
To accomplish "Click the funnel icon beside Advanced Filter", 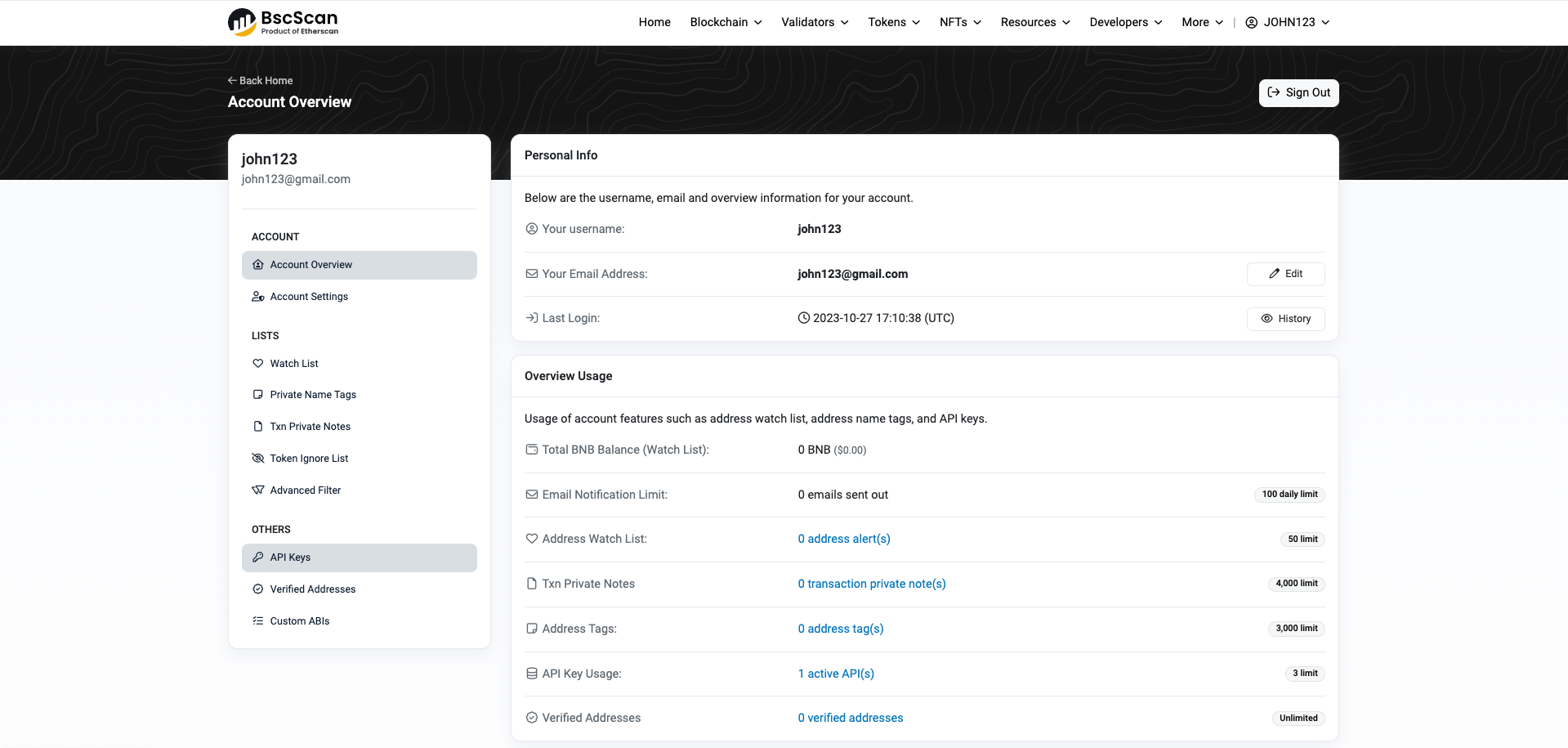I will click(x=258, y=490).
